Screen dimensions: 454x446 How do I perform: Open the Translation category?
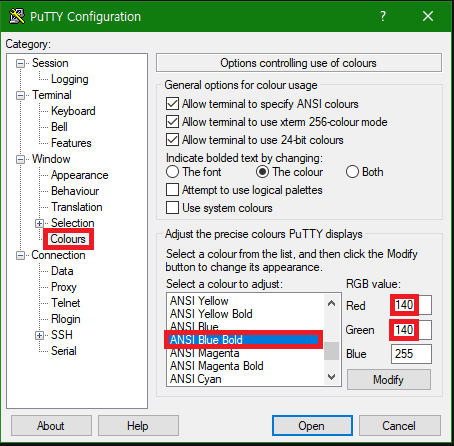click(x=77, y=207)
